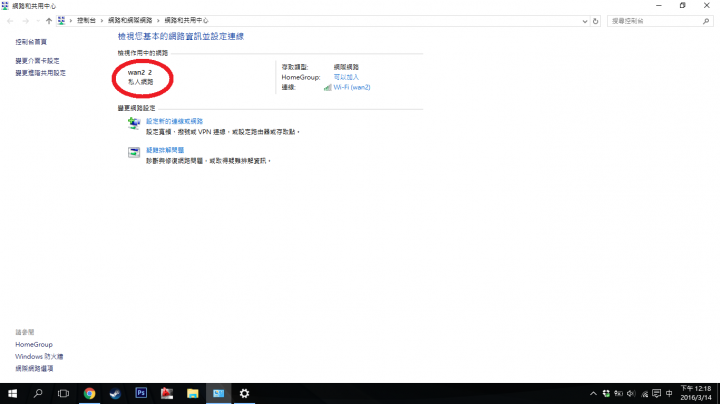Go back with the navigation back arrow
720x404 pixels.
coord(10,21)
